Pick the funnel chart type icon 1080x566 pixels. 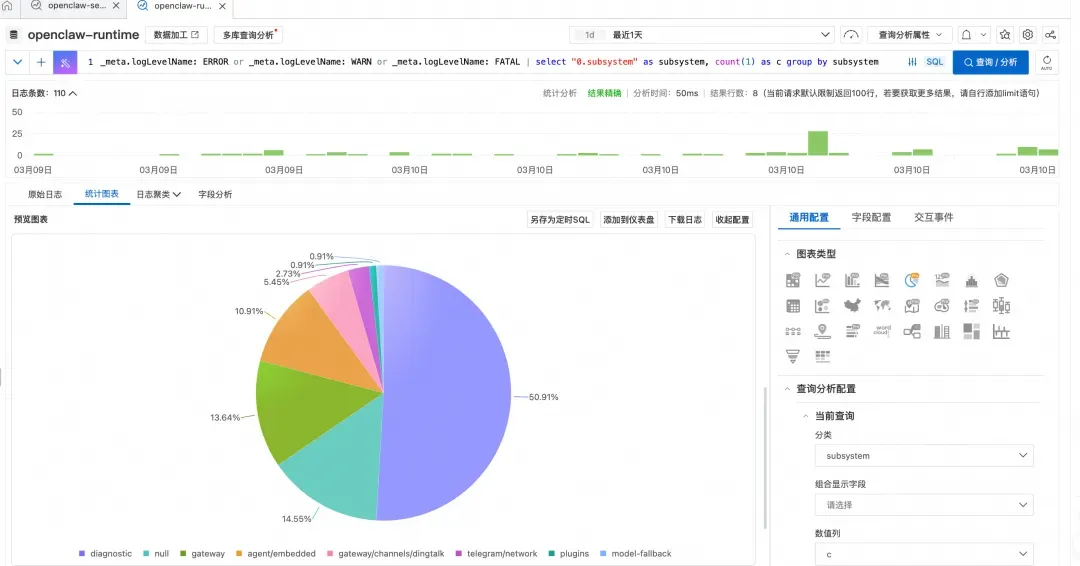pos(793,356)
